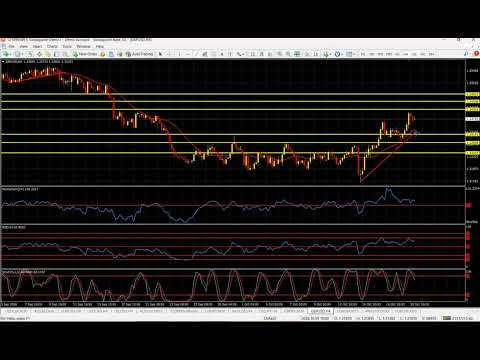
Task: Open the File menu
Action: coord(11,46)
